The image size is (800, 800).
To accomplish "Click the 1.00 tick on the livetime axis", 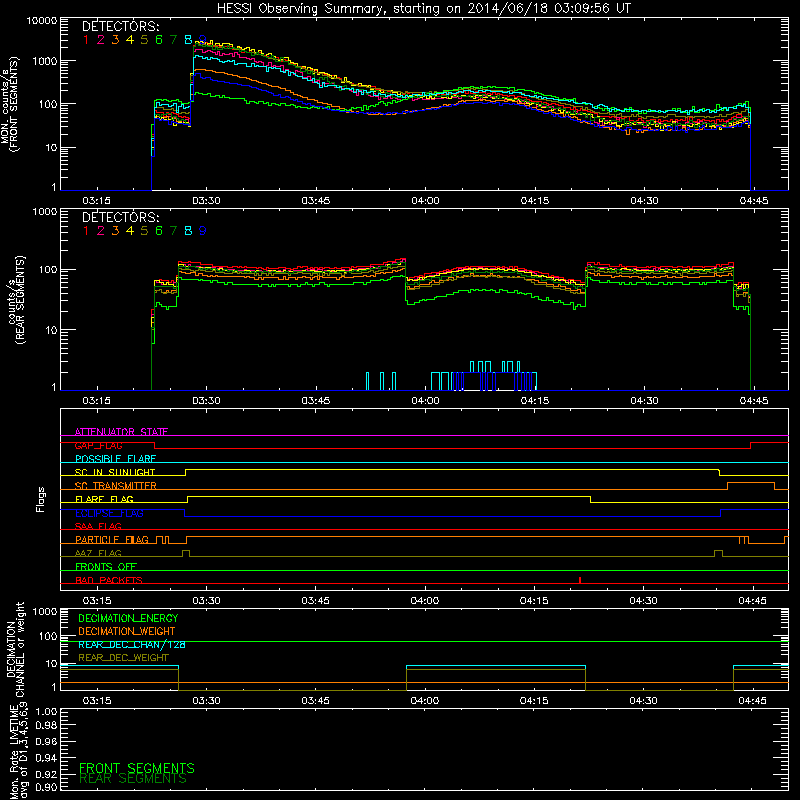I will click(47, 712).
